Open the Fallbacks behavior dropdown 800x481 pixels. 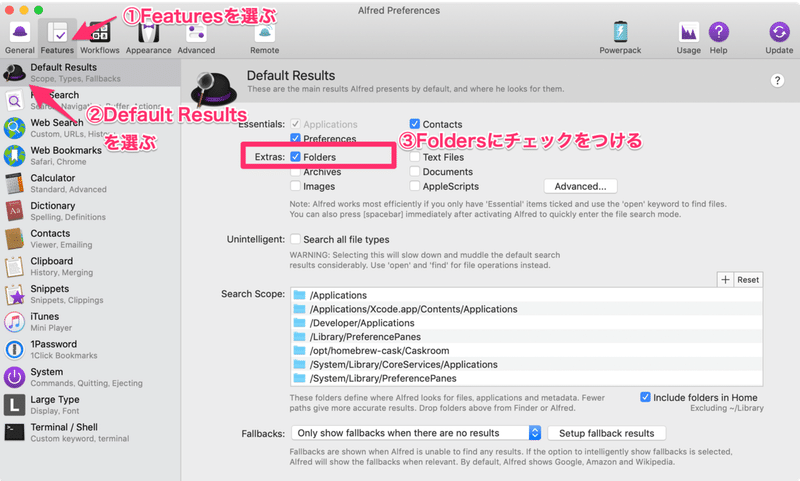(416, 433)
